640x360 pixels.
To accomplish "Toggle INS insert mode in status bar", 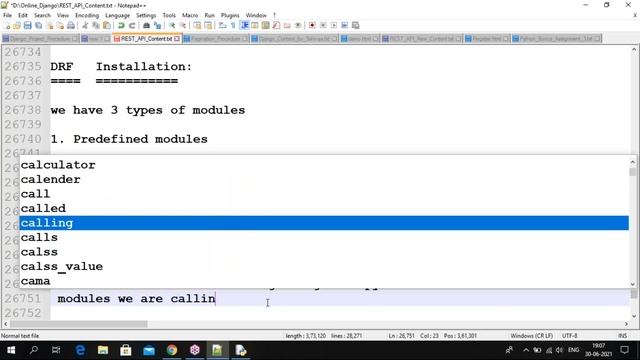I will coord(622,336).
